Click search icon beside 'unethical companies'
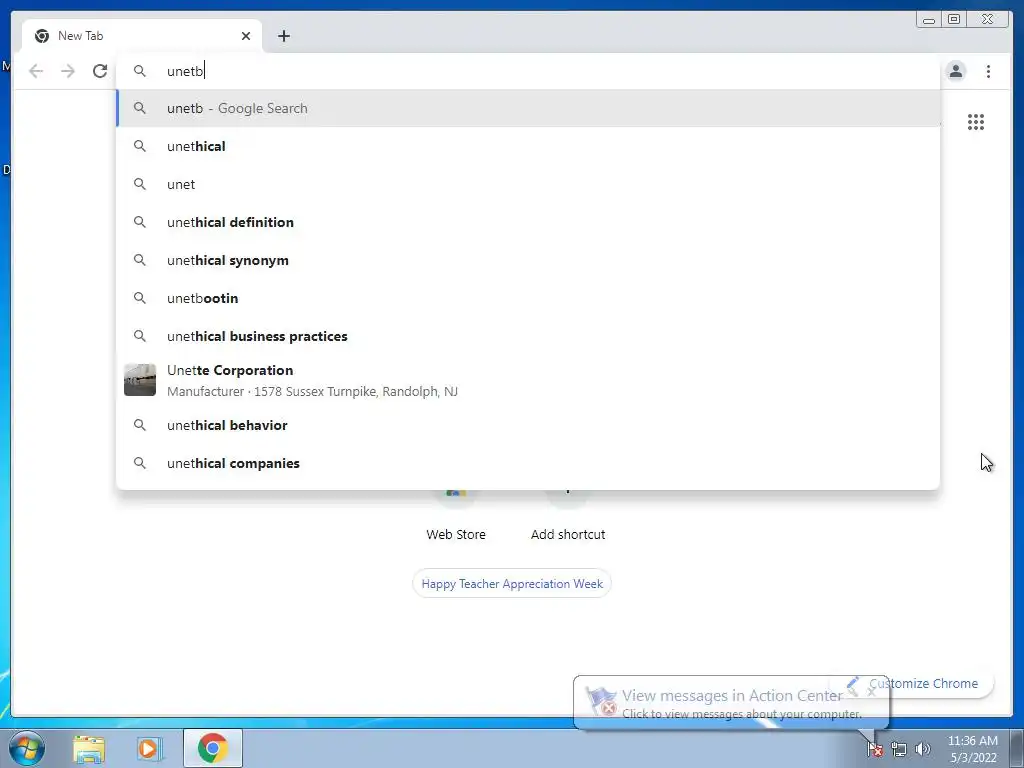The image size is (1024, 768). (140, 463)
